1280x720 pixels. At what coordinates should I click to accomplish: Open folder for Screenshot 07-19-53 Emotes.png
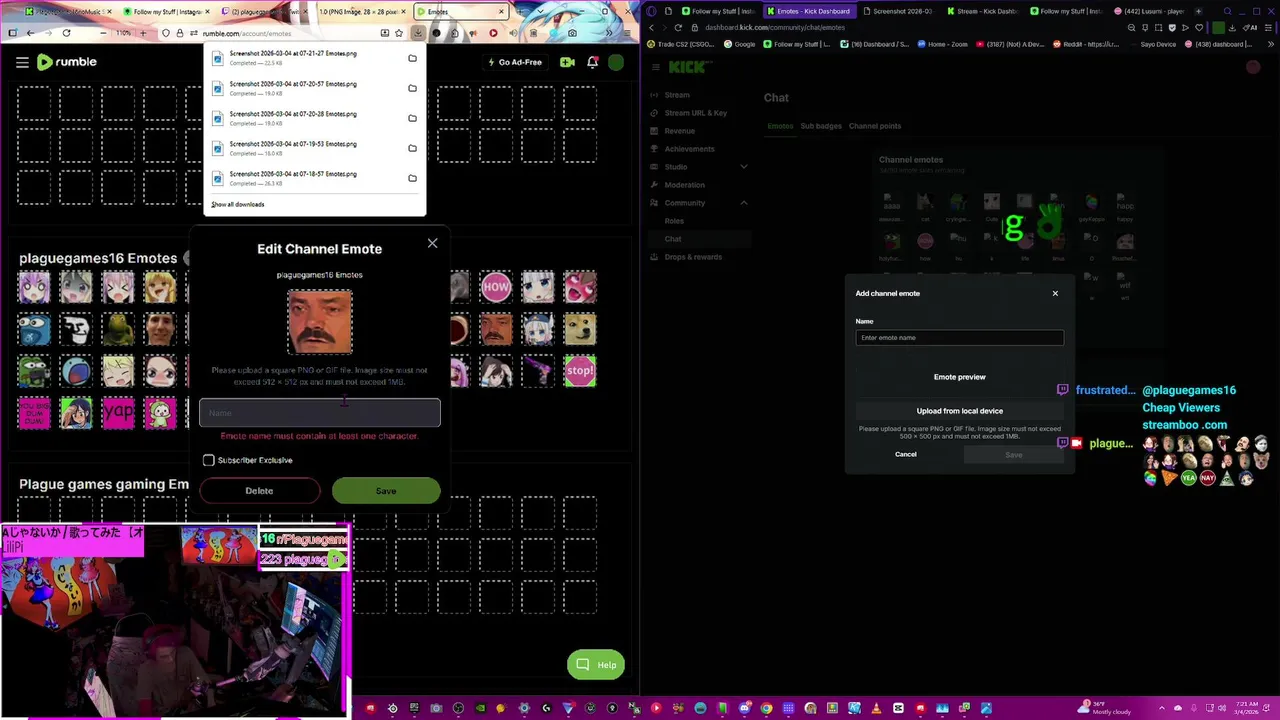[412, 148]
